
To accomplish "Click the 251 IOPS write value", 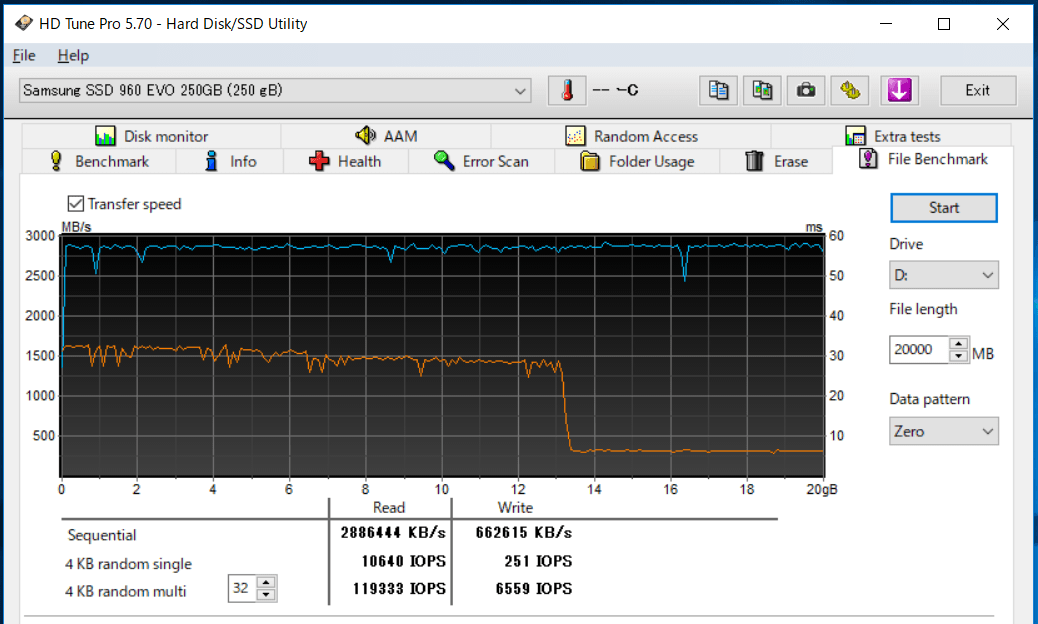I will coord(538,561).
